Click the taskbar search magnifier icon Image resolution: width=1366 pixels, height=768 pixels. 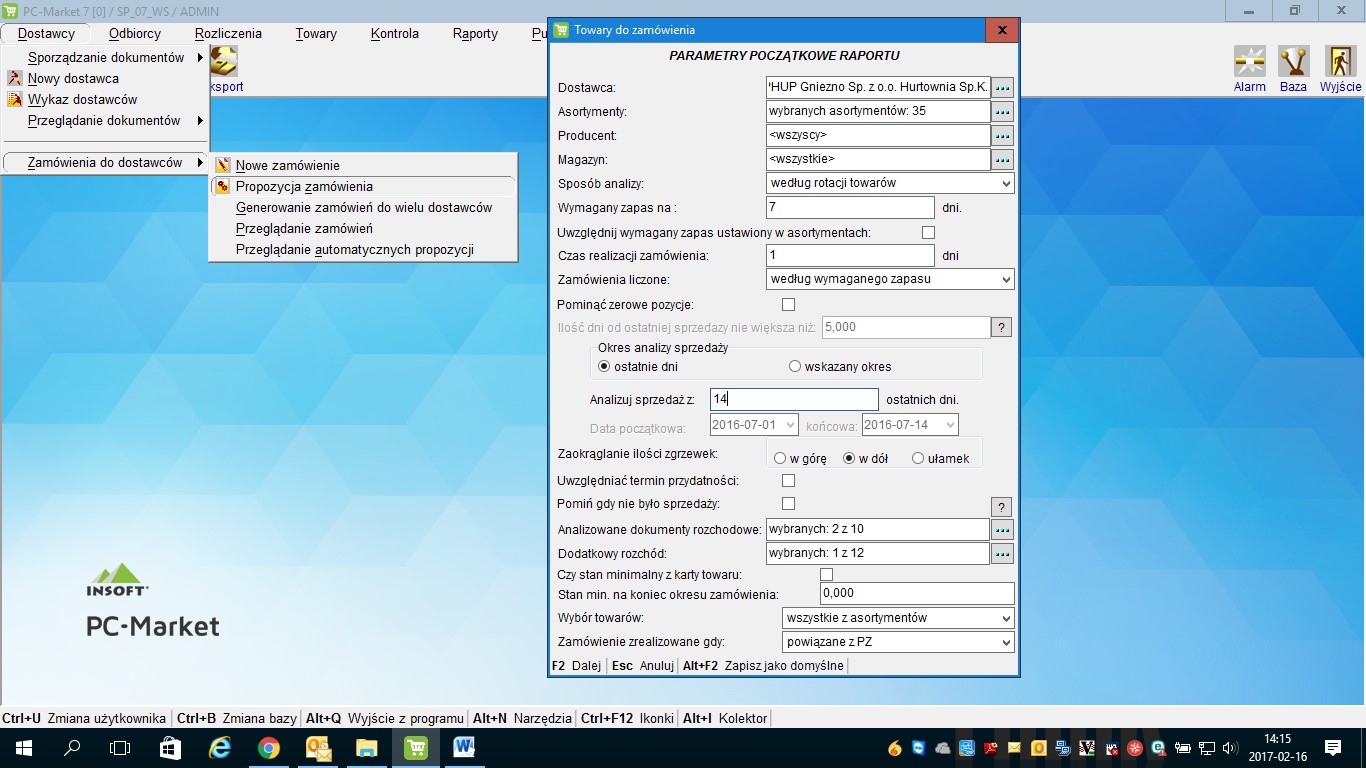tap(72, 747)
